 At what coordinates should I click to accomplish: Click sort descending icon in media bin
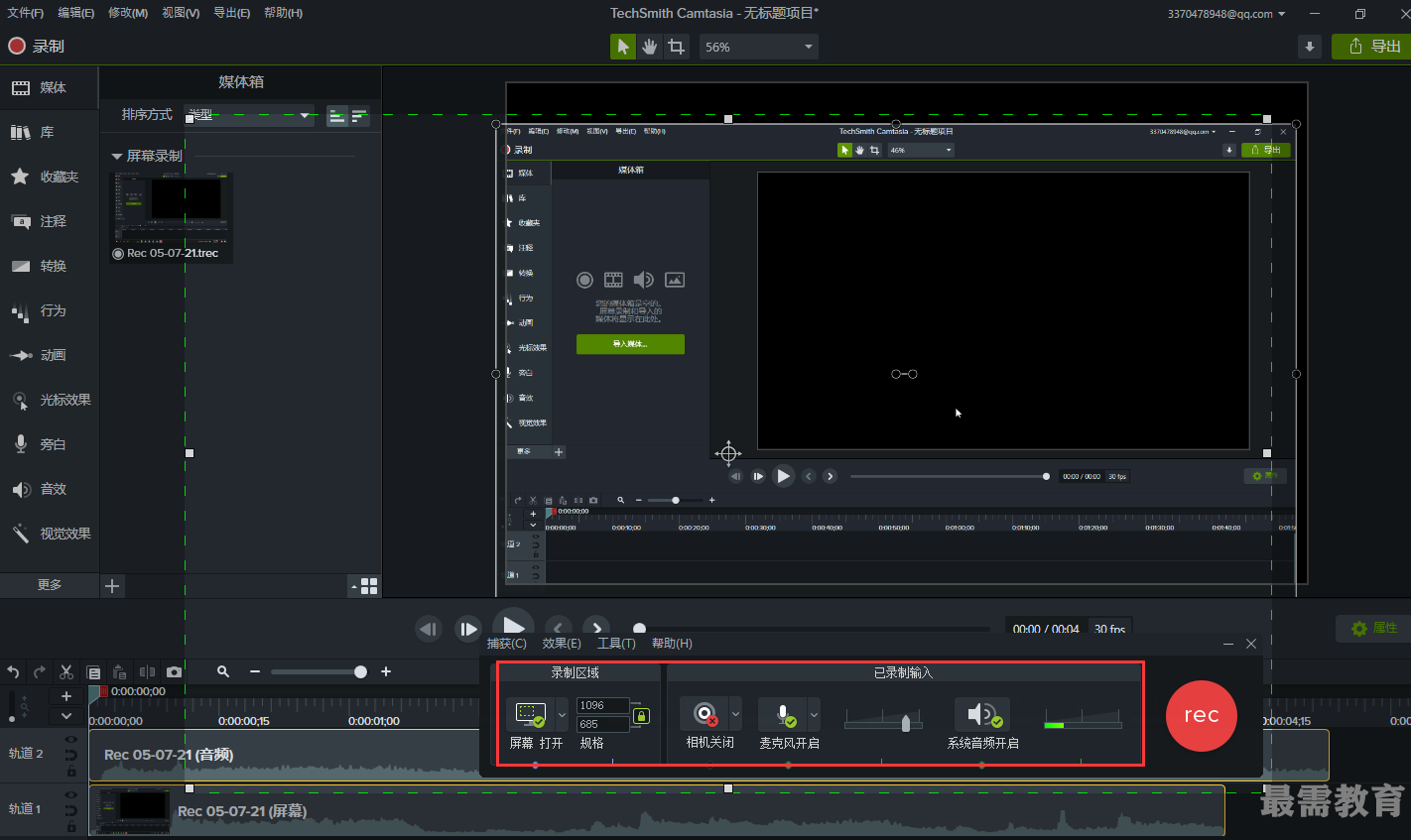[359, 116]
